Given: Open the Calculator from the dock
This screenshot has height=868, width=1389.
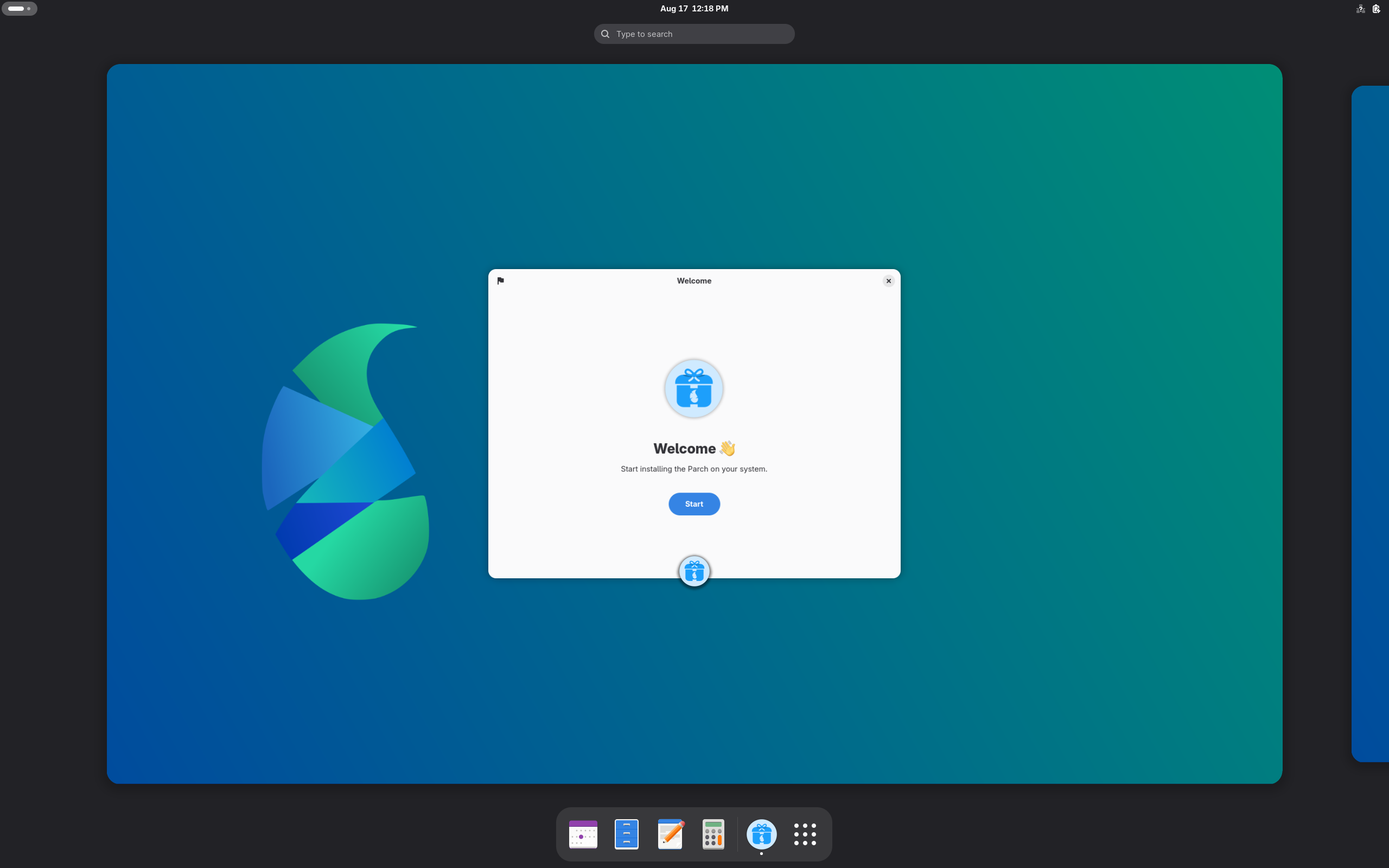Looking at the screenshot, I should coord(713,834).
